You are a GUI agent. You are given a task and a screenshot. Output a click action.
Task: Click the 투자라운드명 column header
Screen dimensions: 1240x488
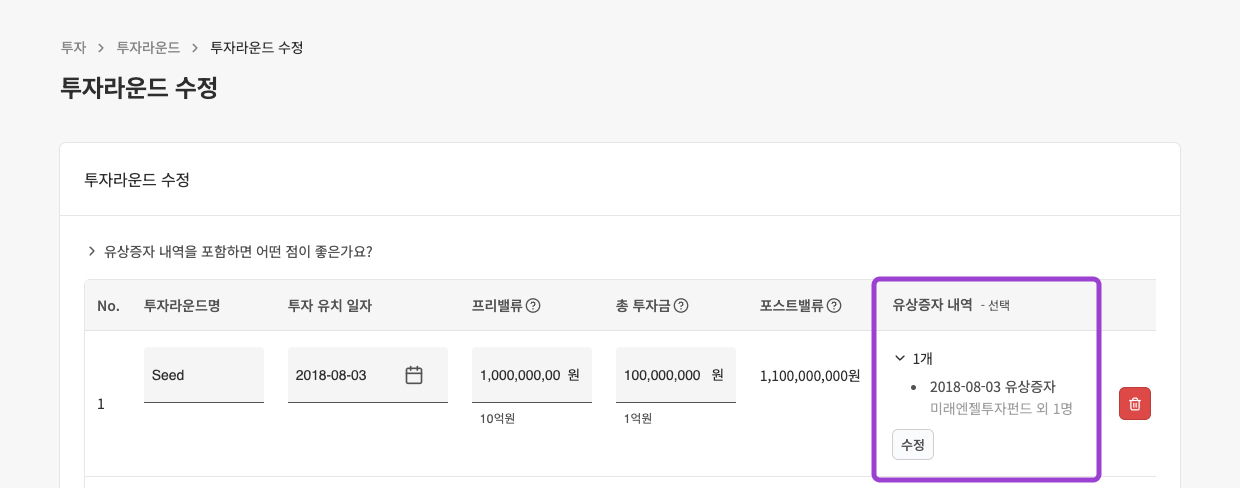coord(182,306)
